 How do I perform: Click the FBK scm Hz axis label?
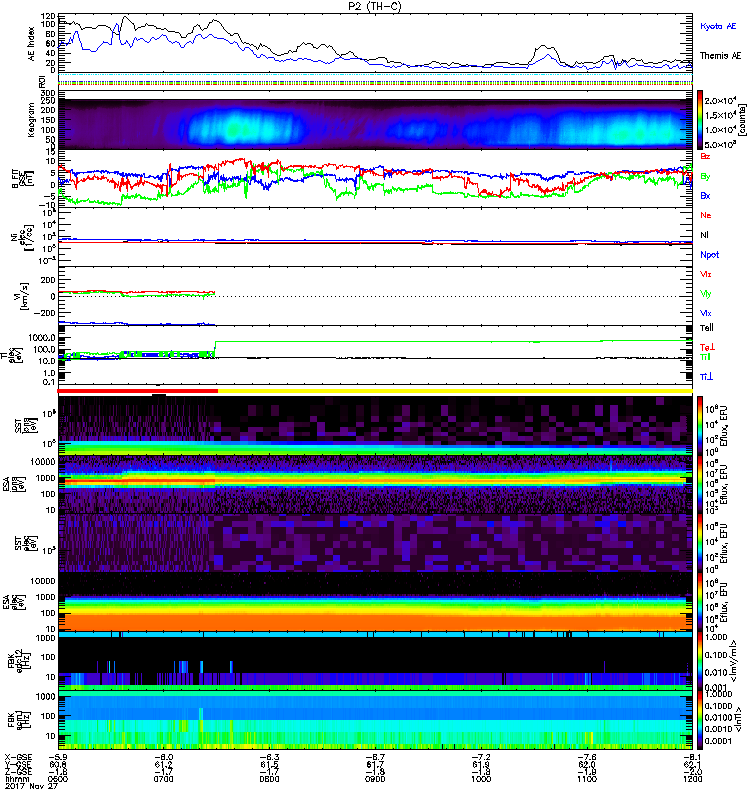click(20, 720)
